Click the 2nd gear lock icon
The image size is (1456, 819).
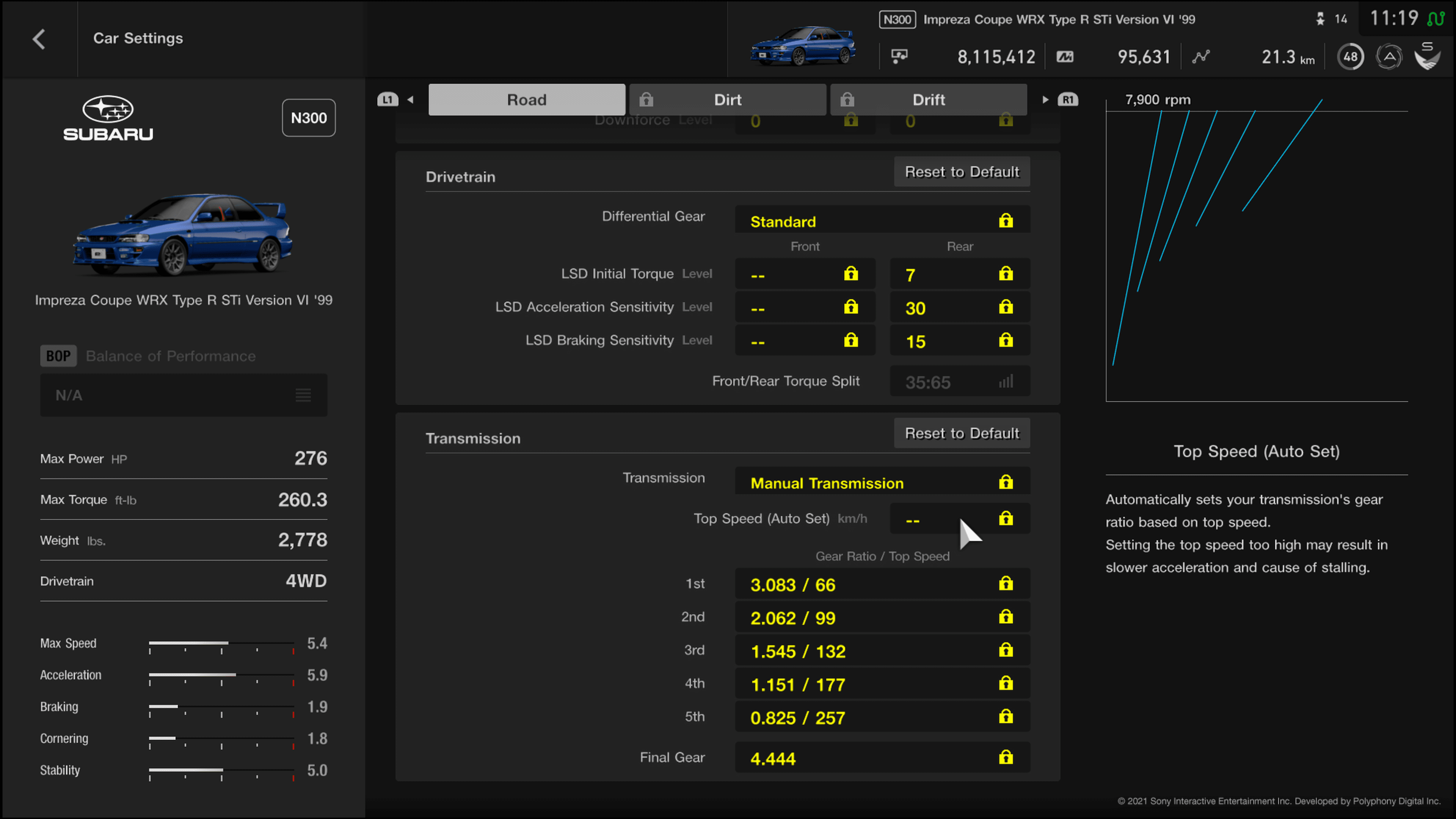1006,617
